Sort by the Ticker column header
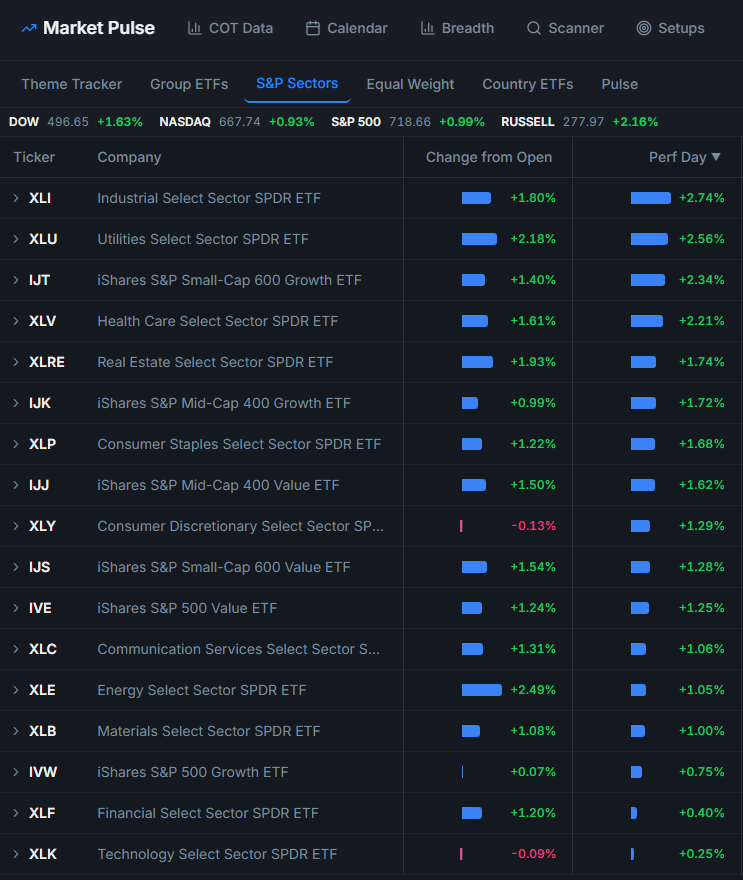Image resolution: width=743 pixels, height=880 pixels. point(34,157)
